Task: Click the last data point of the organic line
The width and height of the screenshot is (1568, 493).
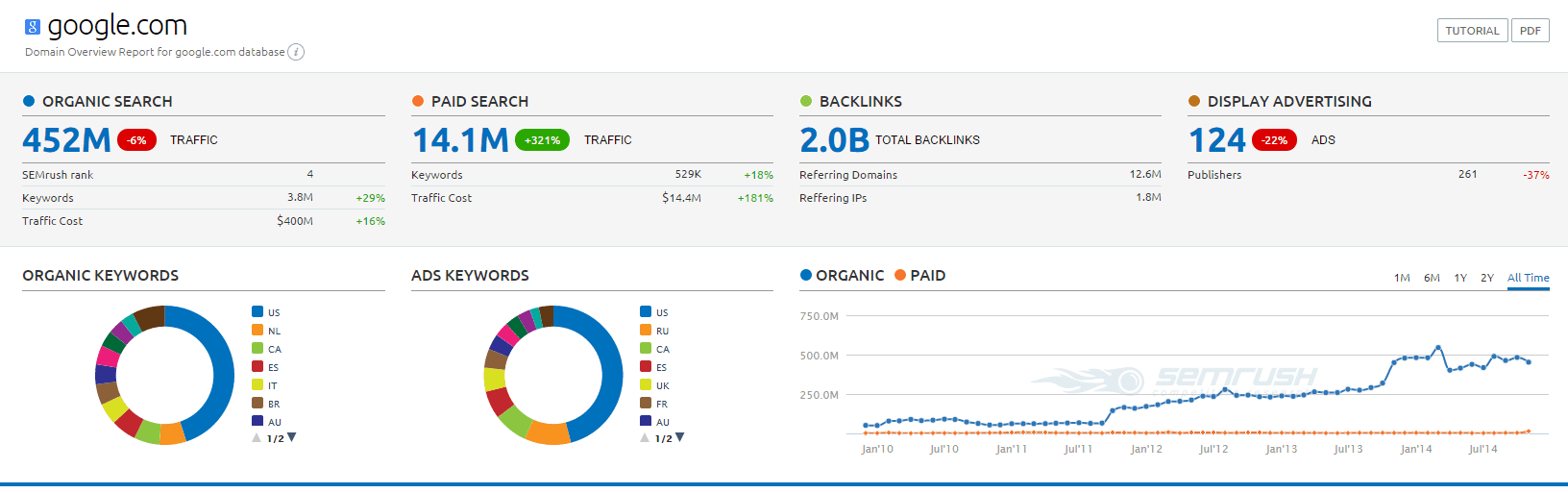Action: (x=1529, y=362)
